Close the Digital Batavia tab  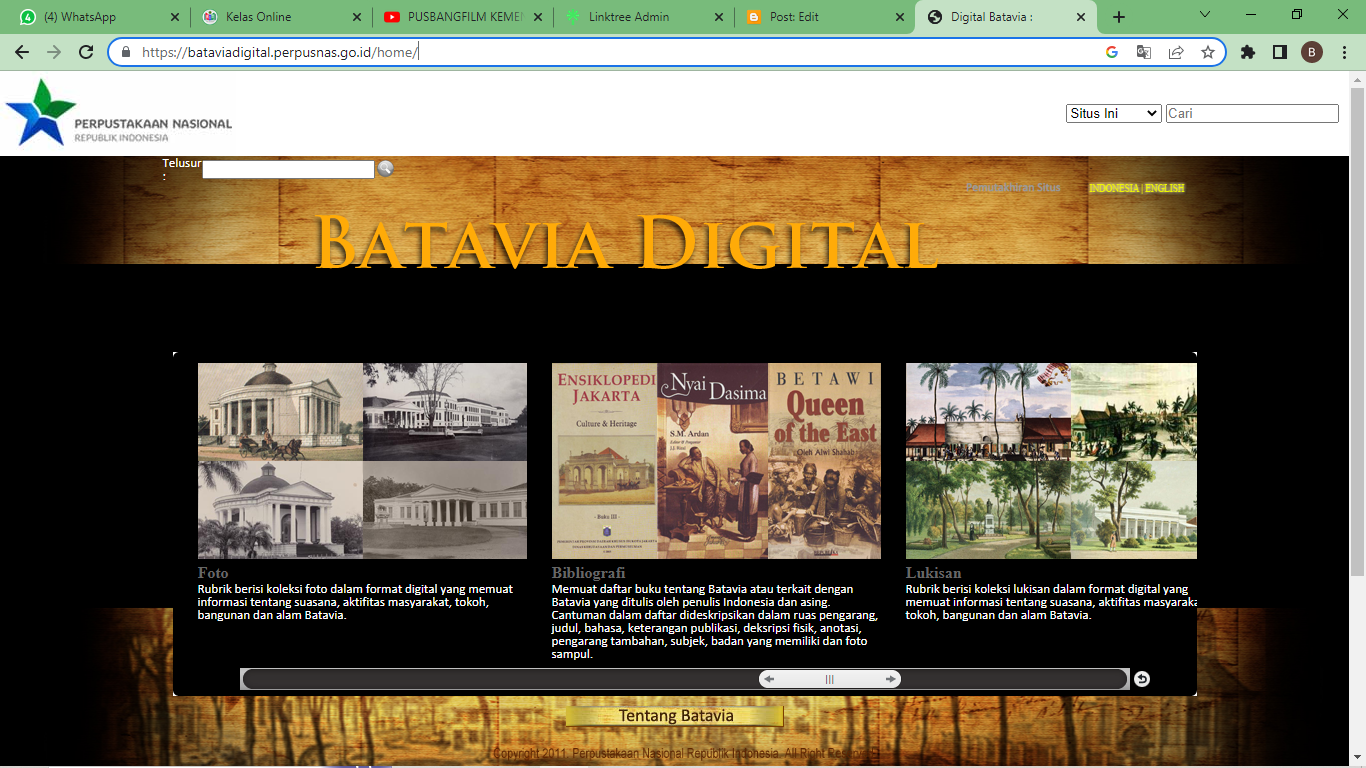point(1081,17)
